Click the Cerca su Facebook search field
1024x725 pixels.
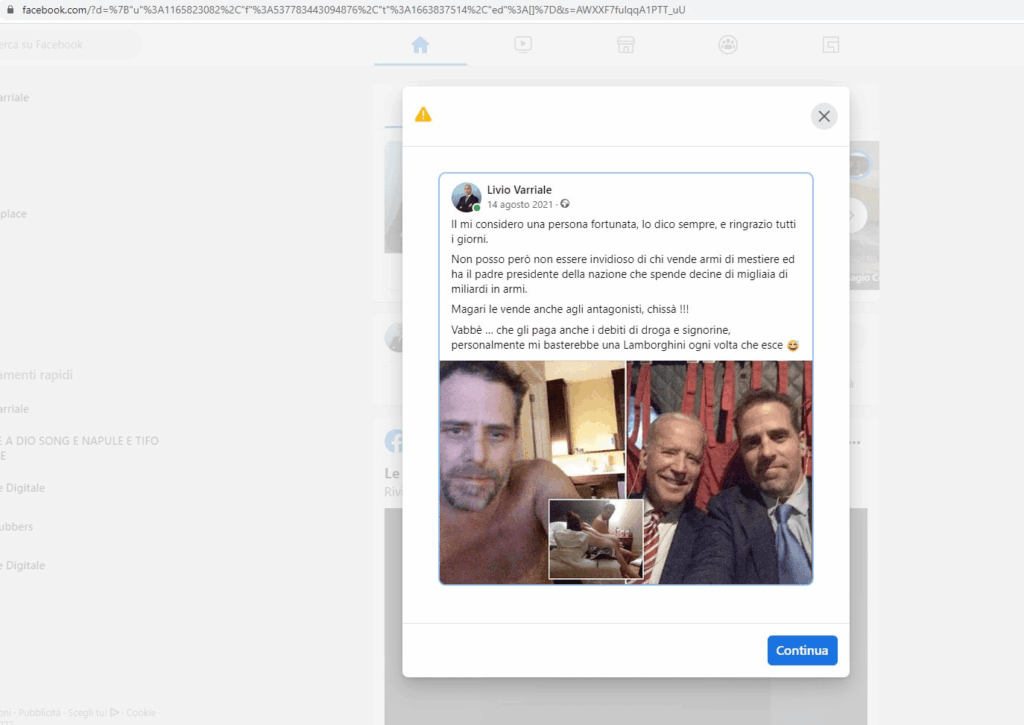(x=69, y=45)
